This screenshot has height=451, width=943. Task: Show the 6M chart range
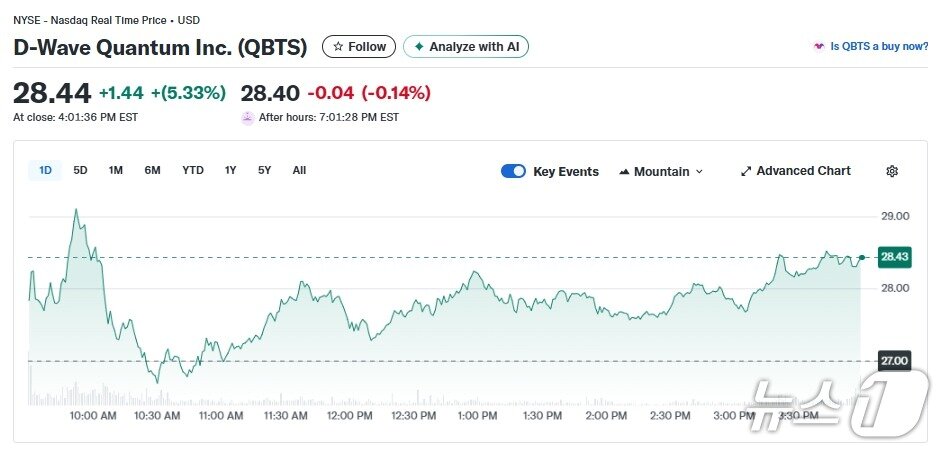click(152, 170)
